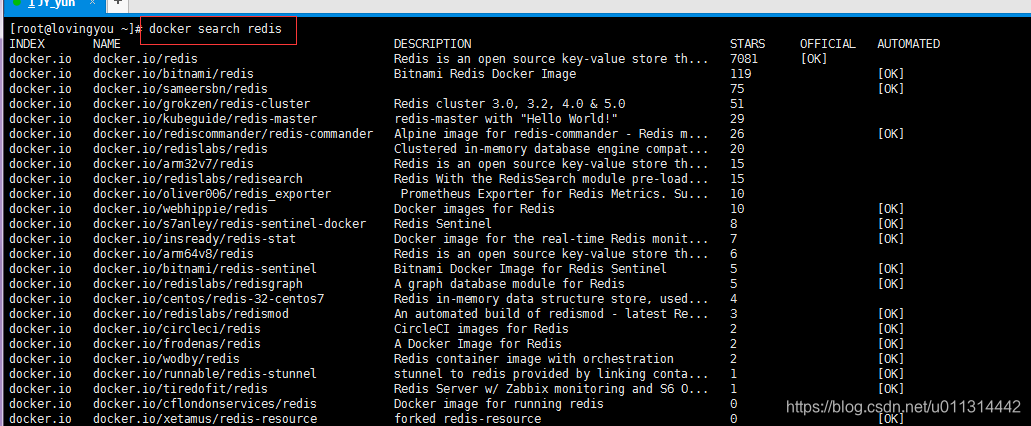Click the OFFICIAL column header
The width and height of the screenshot is (1031, 426).
point(828,44)
